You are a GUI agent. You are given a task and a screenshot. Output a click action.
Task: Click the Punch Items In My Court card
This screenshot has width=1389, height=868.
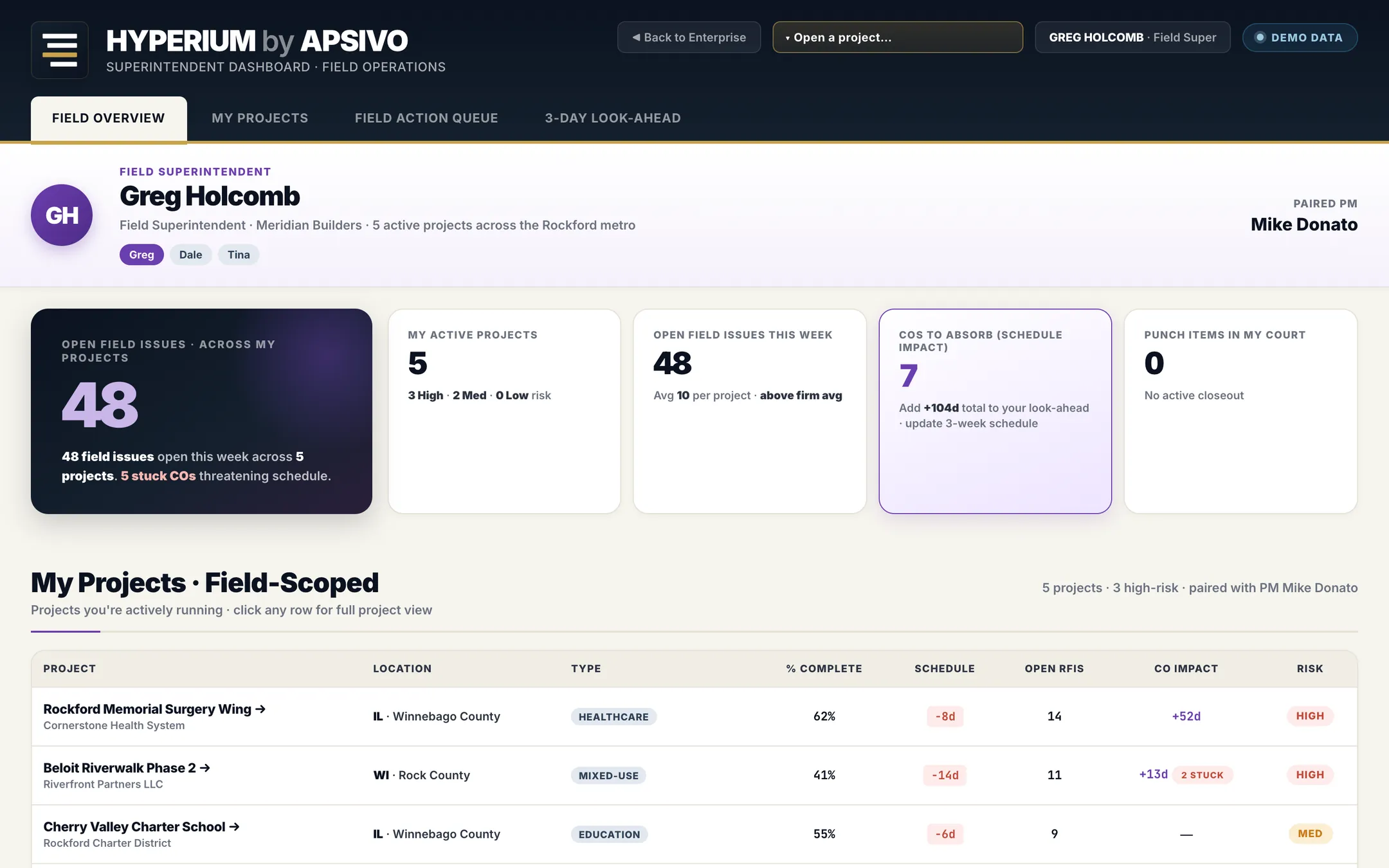(1240, 411)
